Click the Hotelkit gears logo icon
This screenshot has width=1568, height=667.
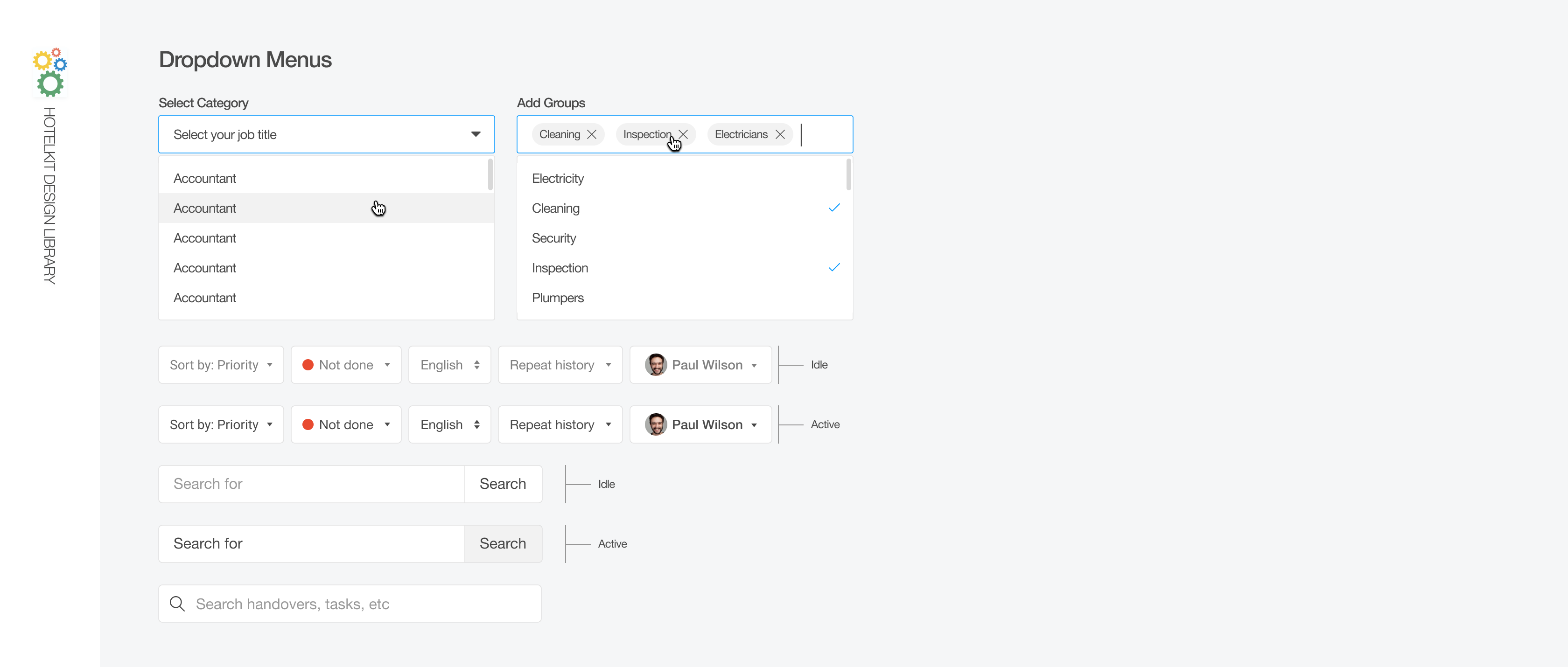tap(50, 72)
